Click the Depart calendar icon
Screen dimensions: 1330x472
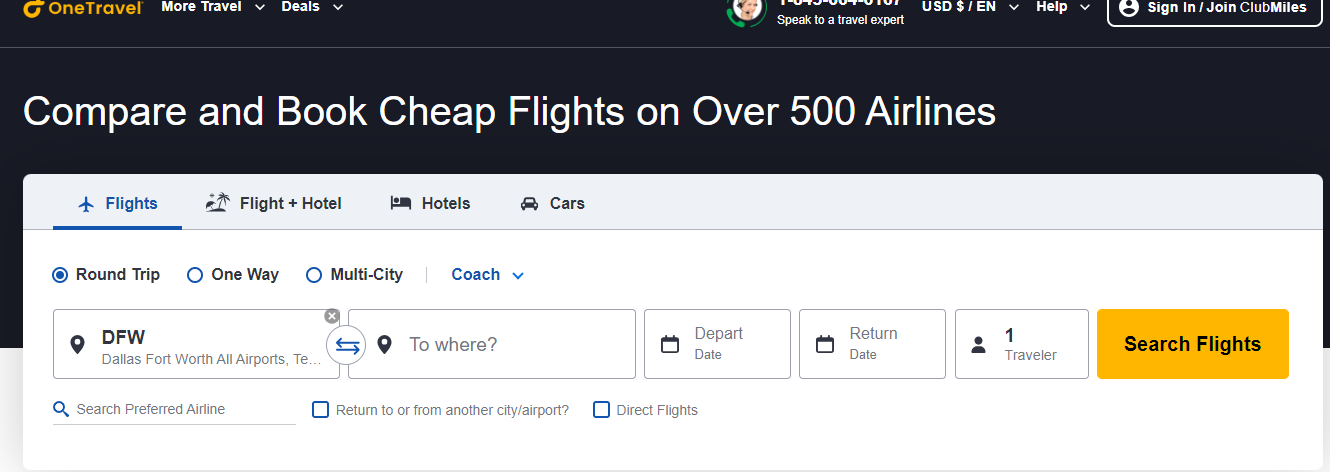(x=671, y=344)
